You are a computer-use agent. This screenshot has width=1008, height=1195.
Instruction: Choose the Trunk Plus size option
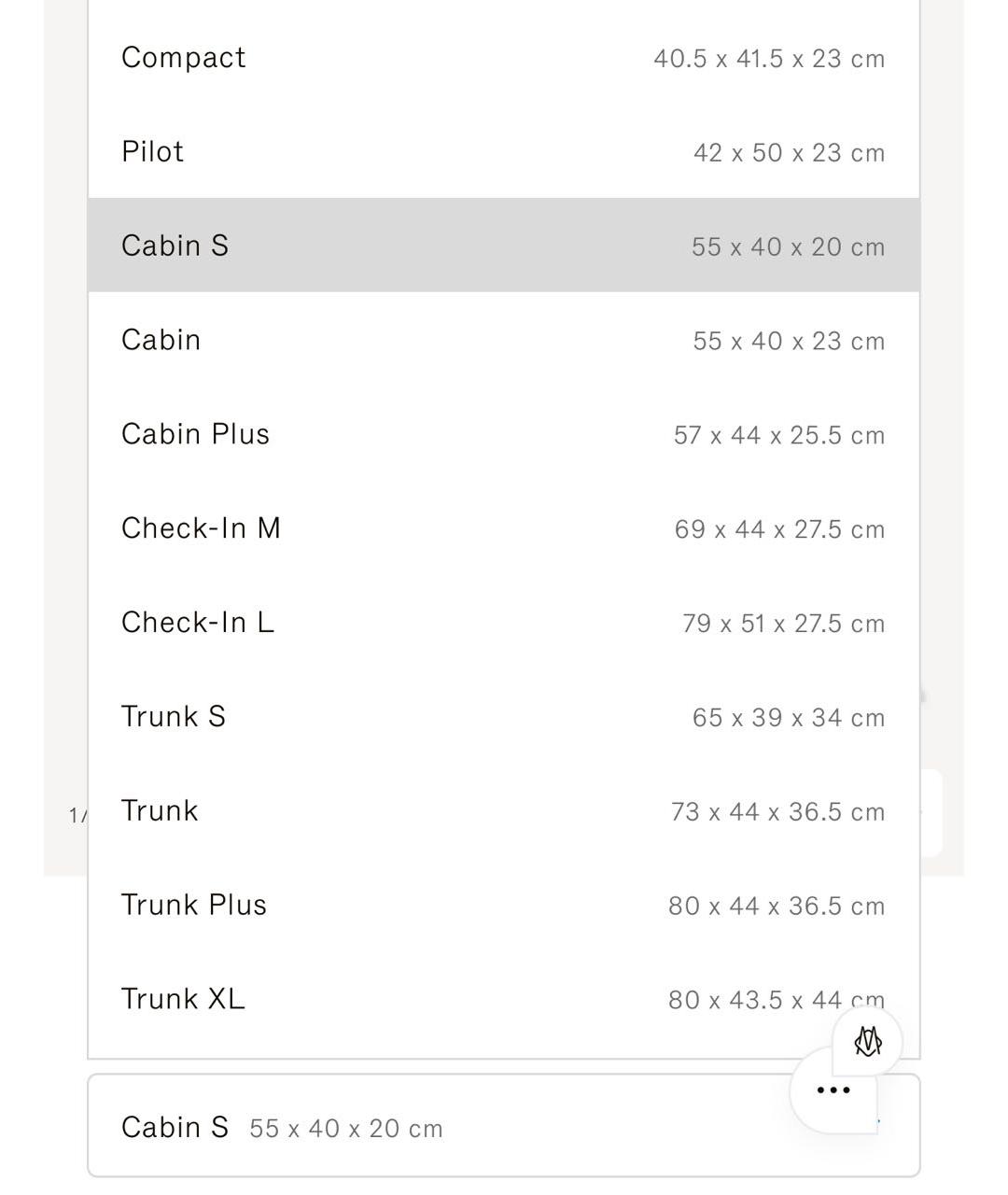point(194,905)
